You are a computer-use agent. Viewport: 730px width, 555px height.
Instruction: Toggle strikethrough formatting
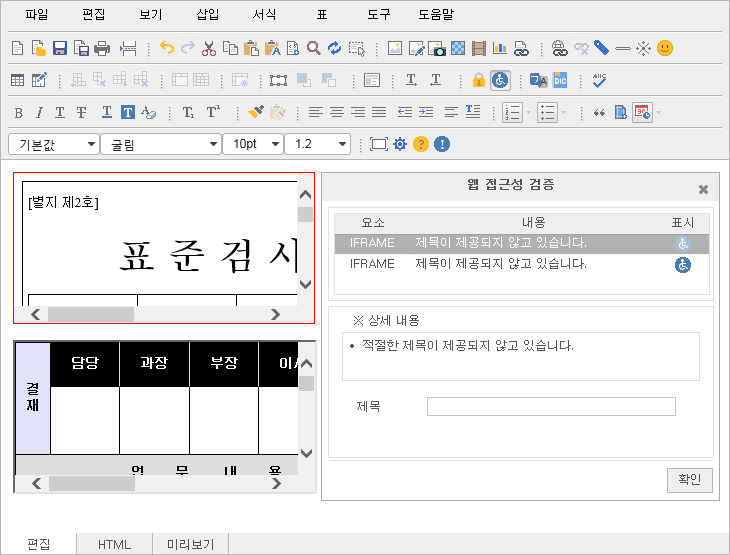pos(81,112)
